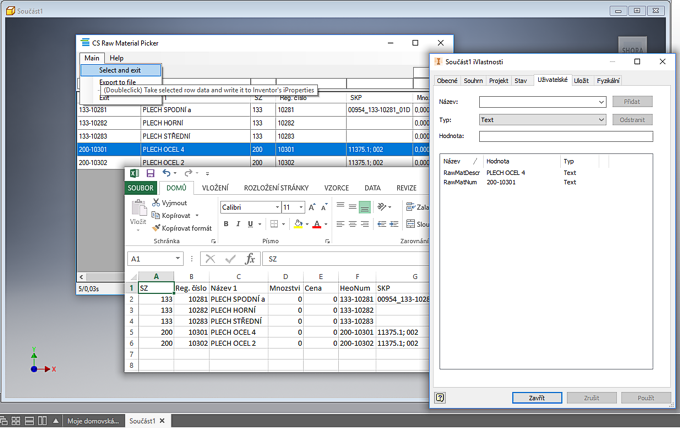The image size is (680, 428).
Task: Click the font color red A swatch
Action: coord(315,224)
